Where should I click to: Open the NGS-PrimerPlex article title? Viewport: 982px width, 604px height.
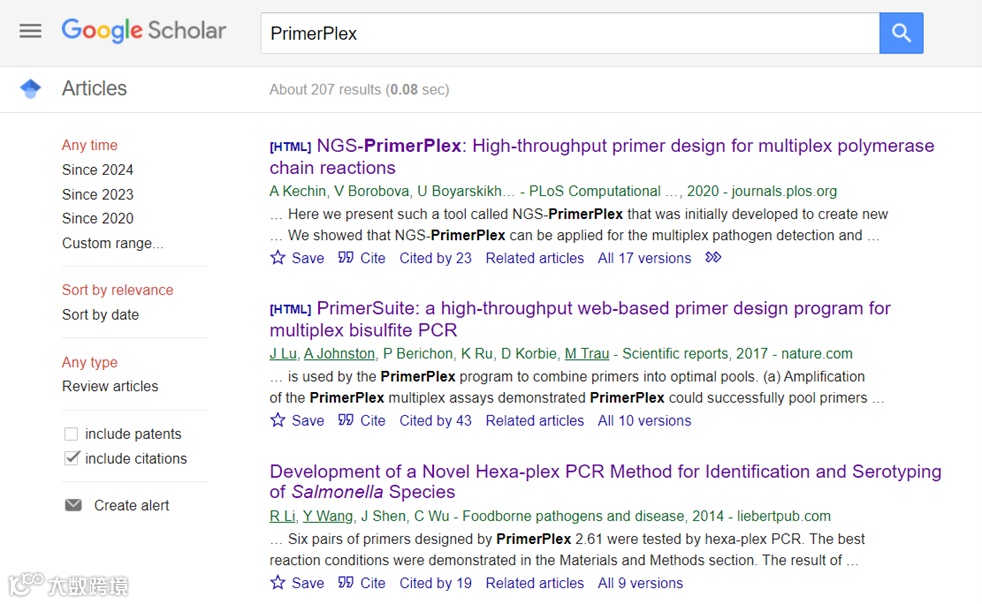point(602,157)
